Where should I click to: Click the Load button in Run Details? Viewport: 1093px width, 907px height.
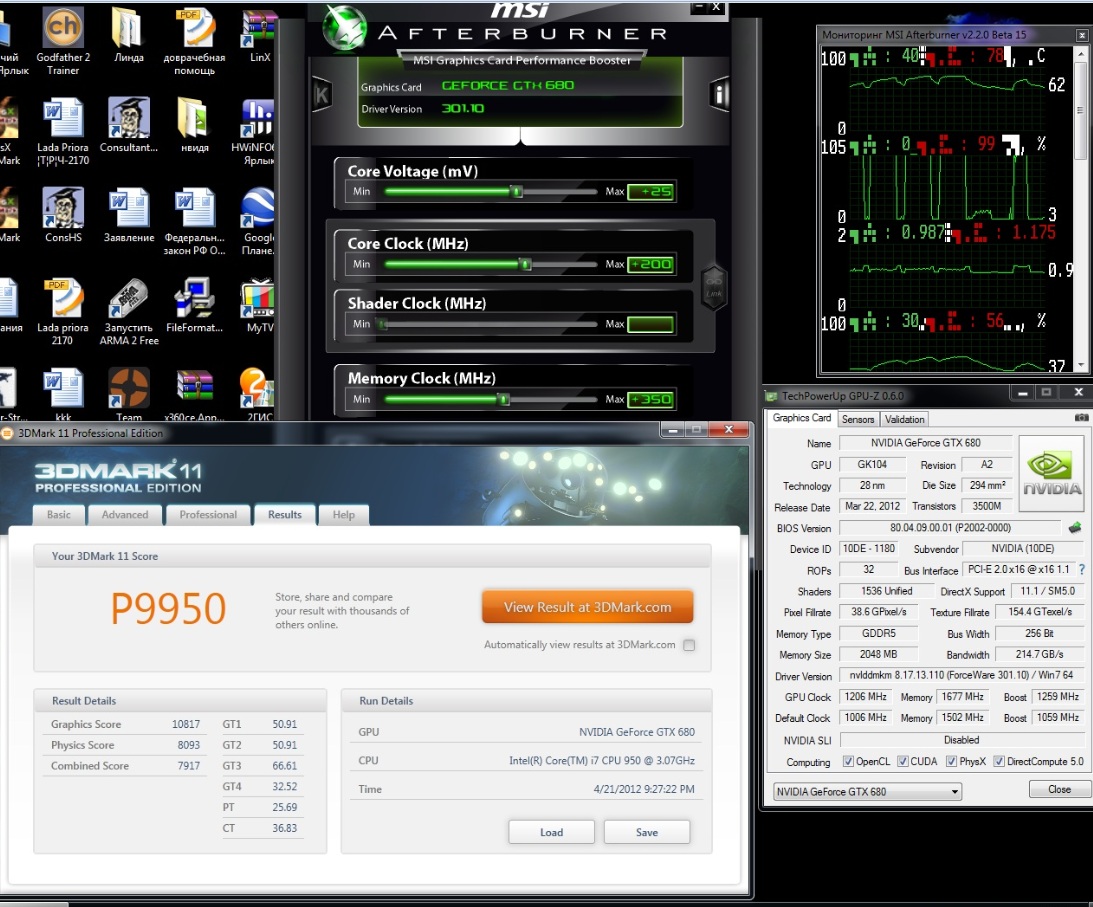(551, 832)
